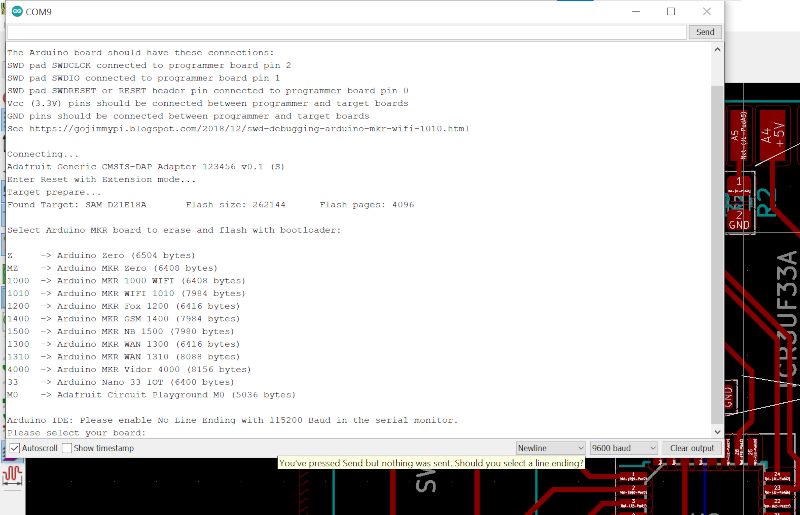Click the 'Adafruit Circuit Playground M0' row
Screen dimensions: 800x515
click(x=151, y=395)
